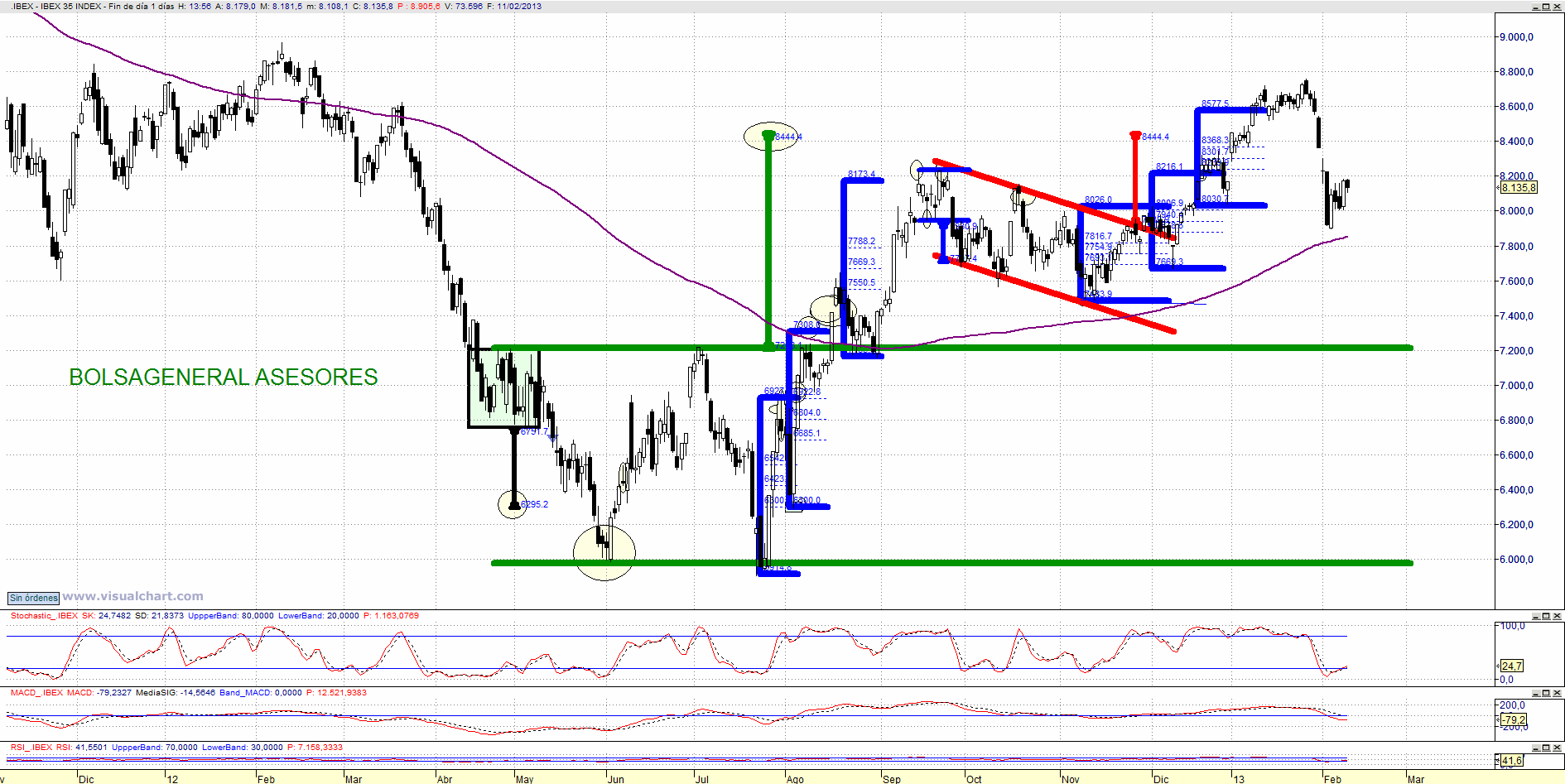Viewport: 1565px width, 784px height.
Task: Click the stochastic value tag 24,7
Action: (x=1511, y=666)
